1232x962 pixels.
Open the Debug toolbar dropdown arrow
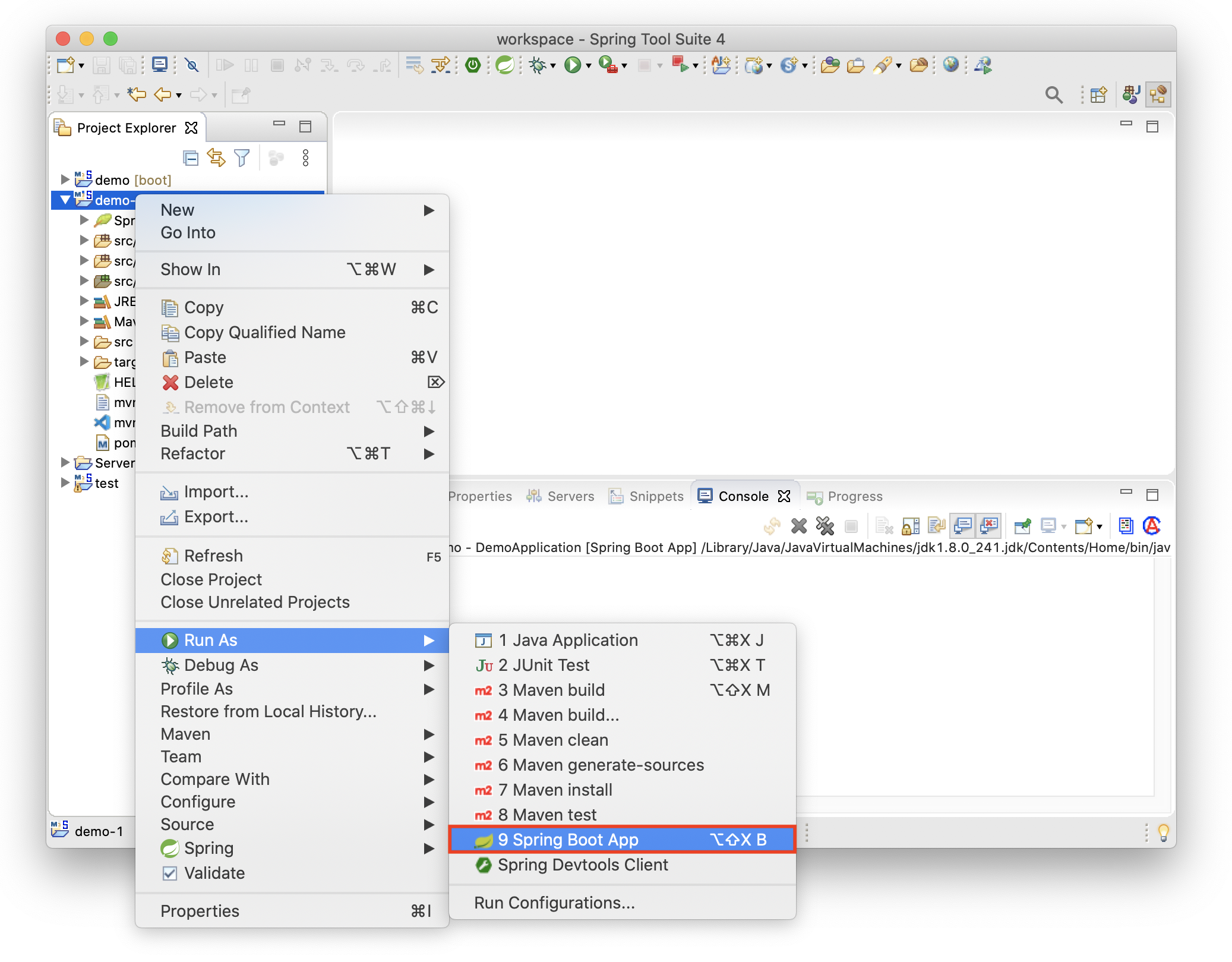click(553, 66)
